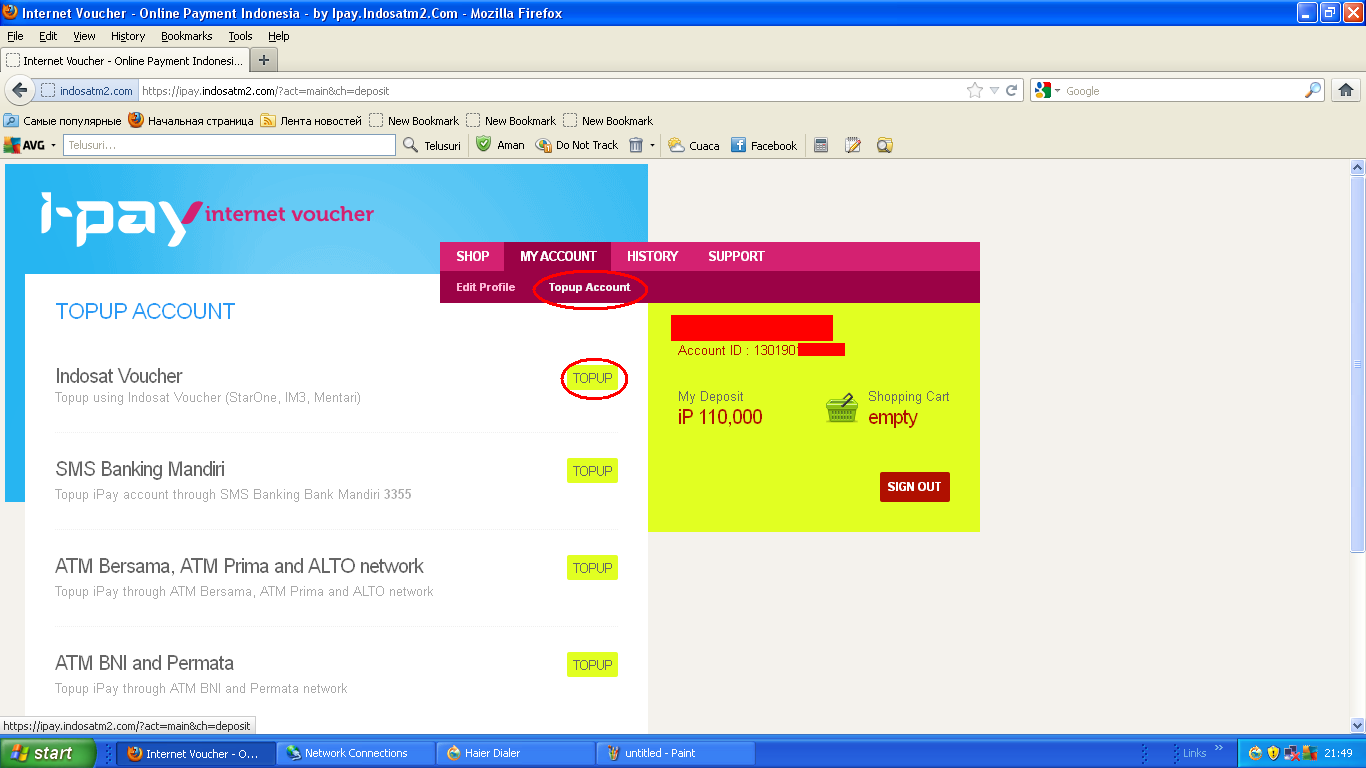Open Самые популярные bookmark folder
Viewport: 1366px width, 768px height.
coord(63,120)
